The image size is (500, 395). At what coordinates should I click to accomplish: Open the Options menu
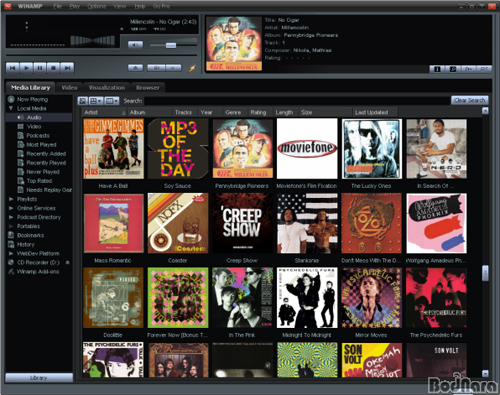click(x=96, y=6)
